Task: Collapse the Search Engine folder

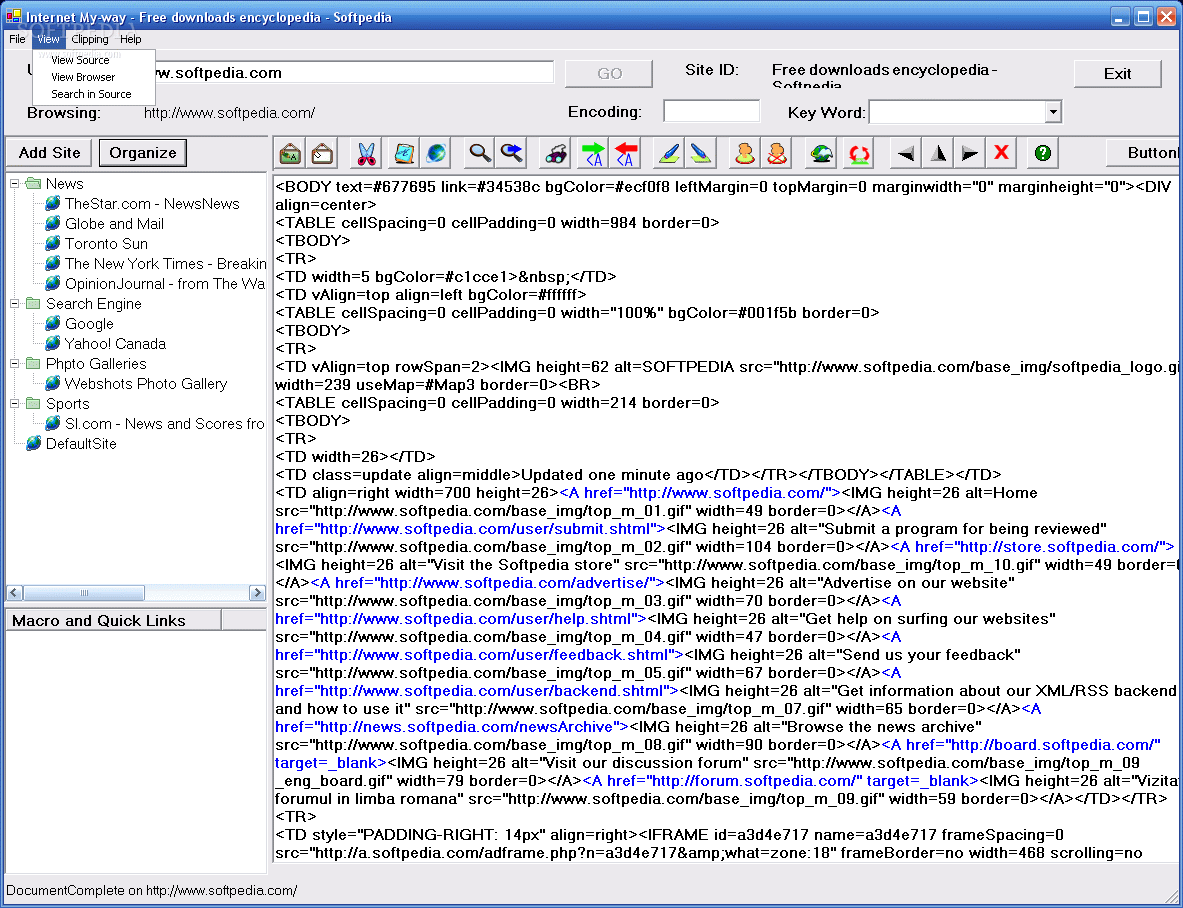Action: pos(14,303)
